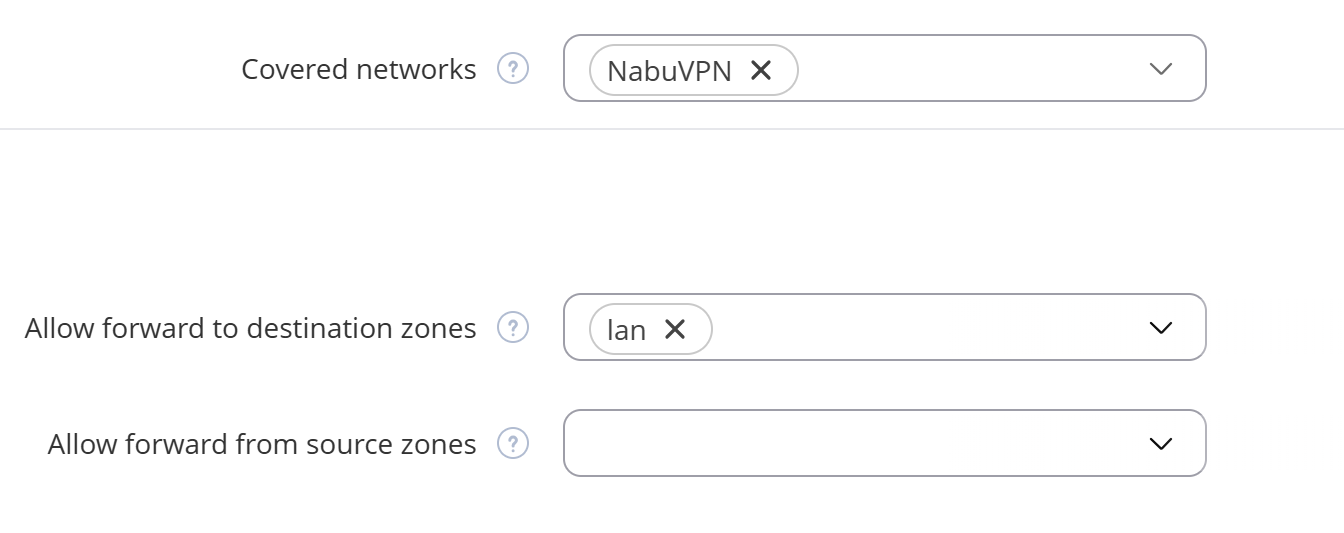Screen dimensions: 1344x533
Task: Expand the destination zones dropdown chevron
Action: tap(1160, 327)
